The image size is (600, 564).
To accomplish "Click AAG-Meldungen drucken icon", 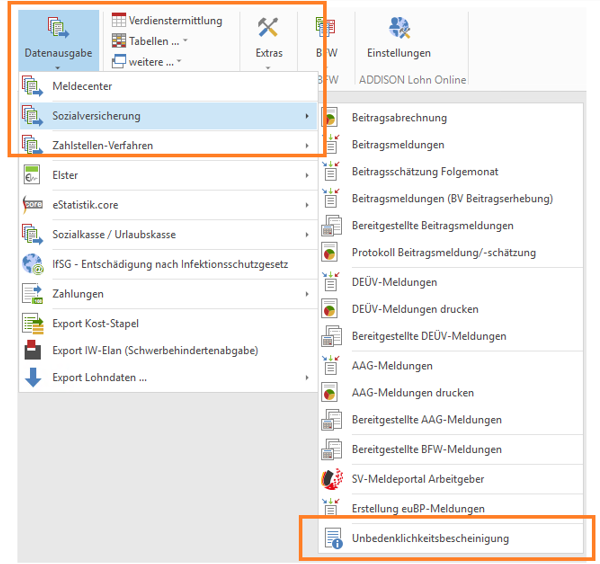I will point(330,393).
